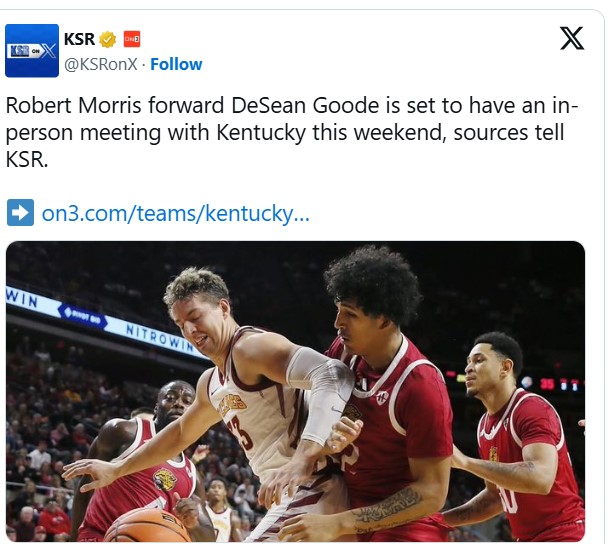Viewport: 610px width, 544px height.
Task: Open the basketball game photo
Action: (296, 391)
